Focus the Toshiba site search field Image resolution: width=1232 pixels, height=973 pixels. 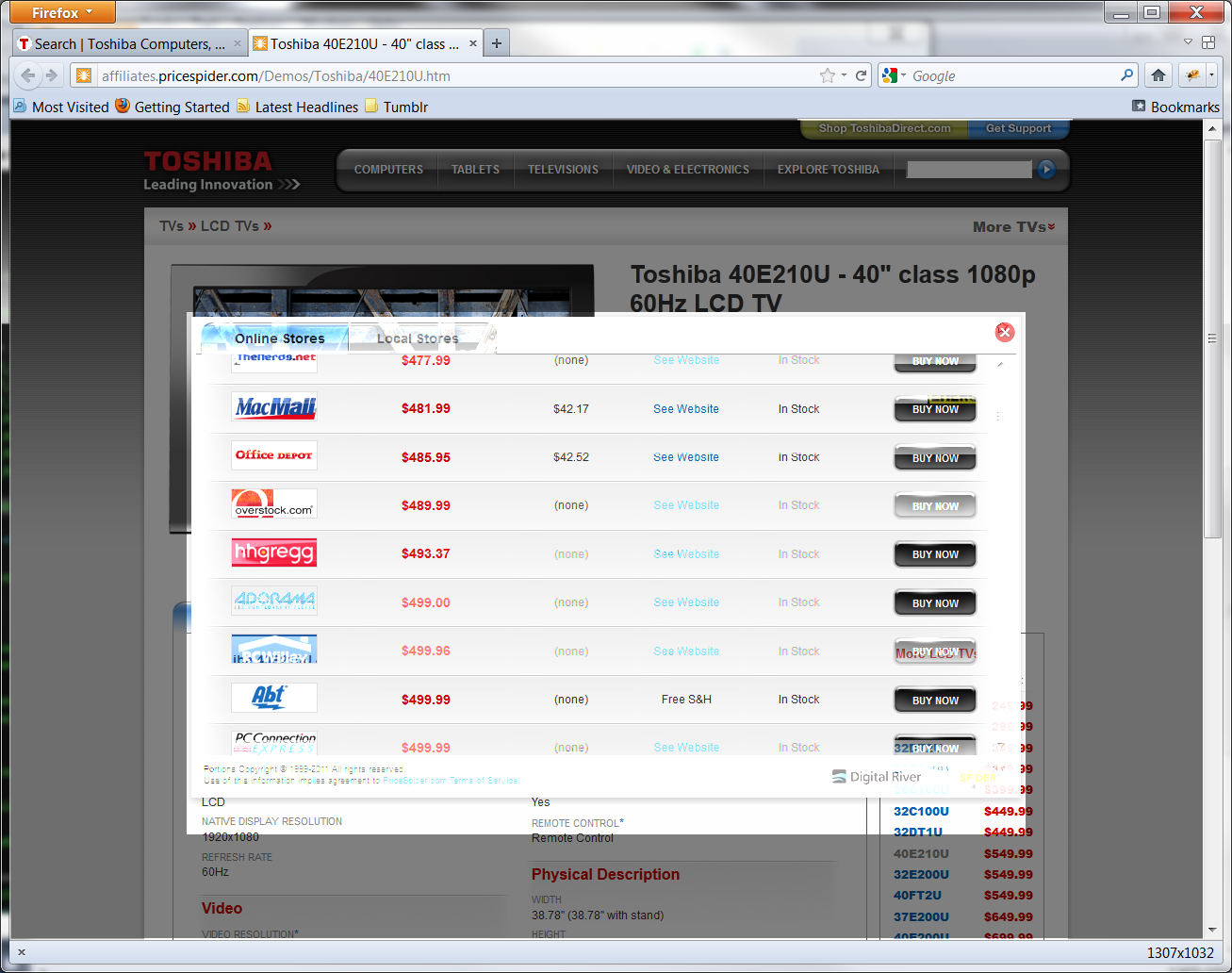coord(969,170)
